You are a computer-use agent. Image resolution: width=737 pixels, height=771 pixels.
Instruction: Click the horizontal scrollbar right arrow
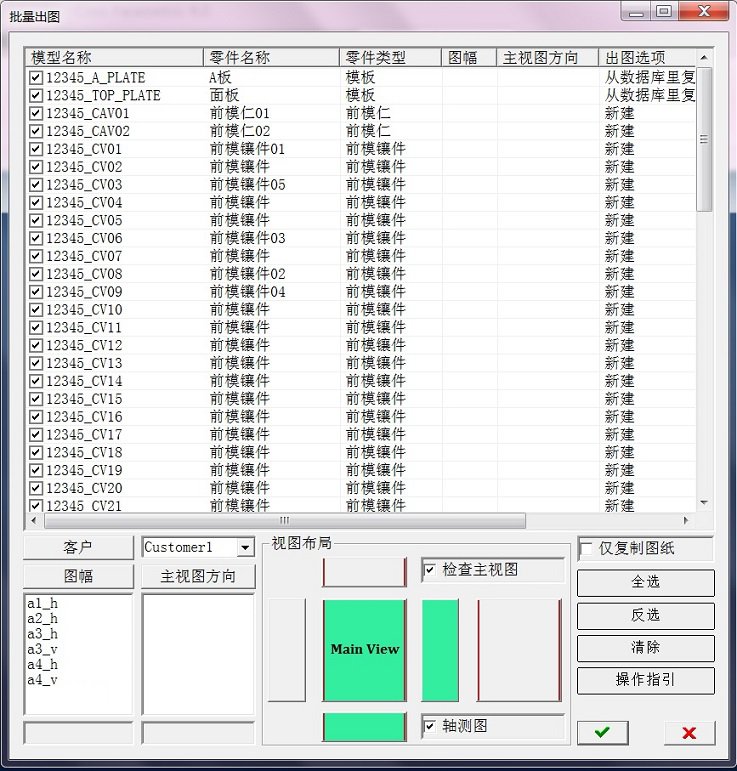pos(686,520)
